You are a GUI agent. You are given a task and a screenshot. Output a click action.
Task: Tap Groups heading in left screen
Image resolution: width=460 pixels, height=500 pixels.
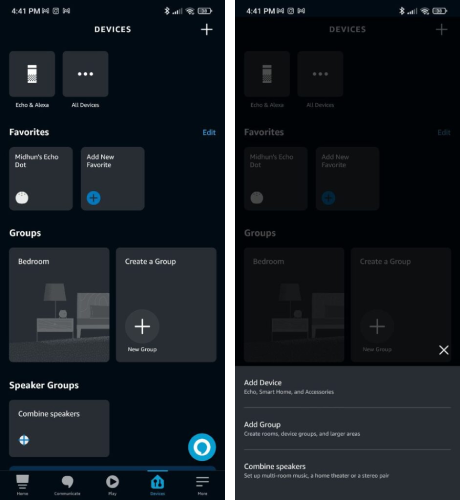(x=25, y=233)
